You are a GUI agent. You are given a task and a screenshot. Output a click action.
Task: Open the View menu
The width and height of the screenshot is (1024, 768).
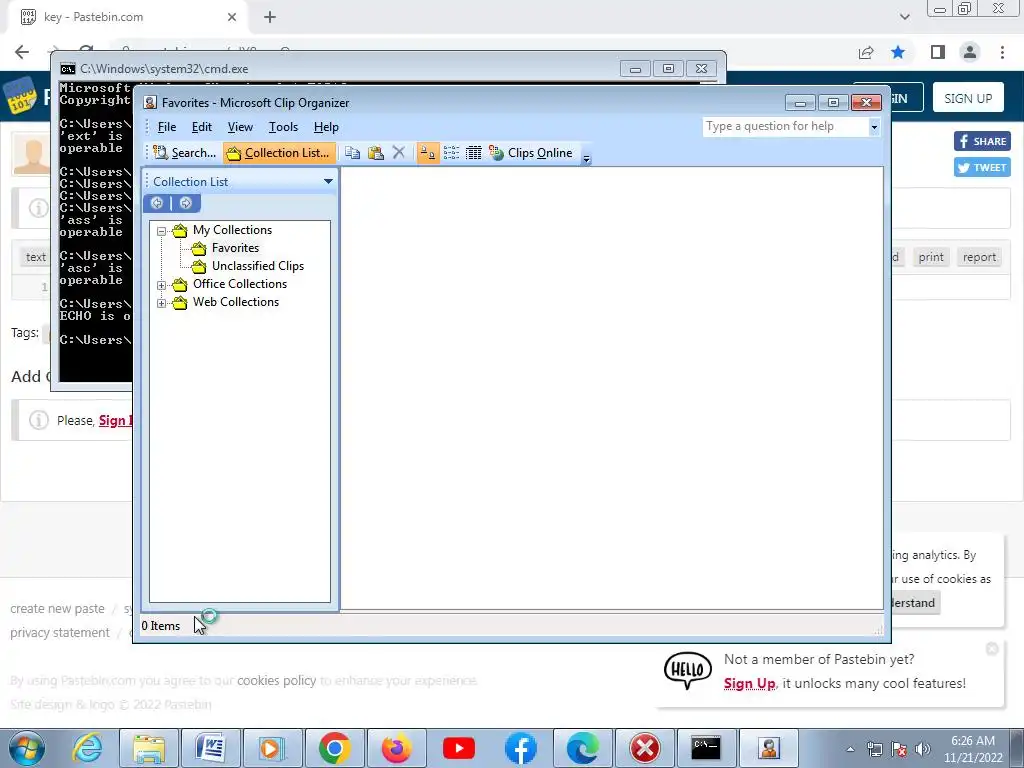click(x=240, y=127)
